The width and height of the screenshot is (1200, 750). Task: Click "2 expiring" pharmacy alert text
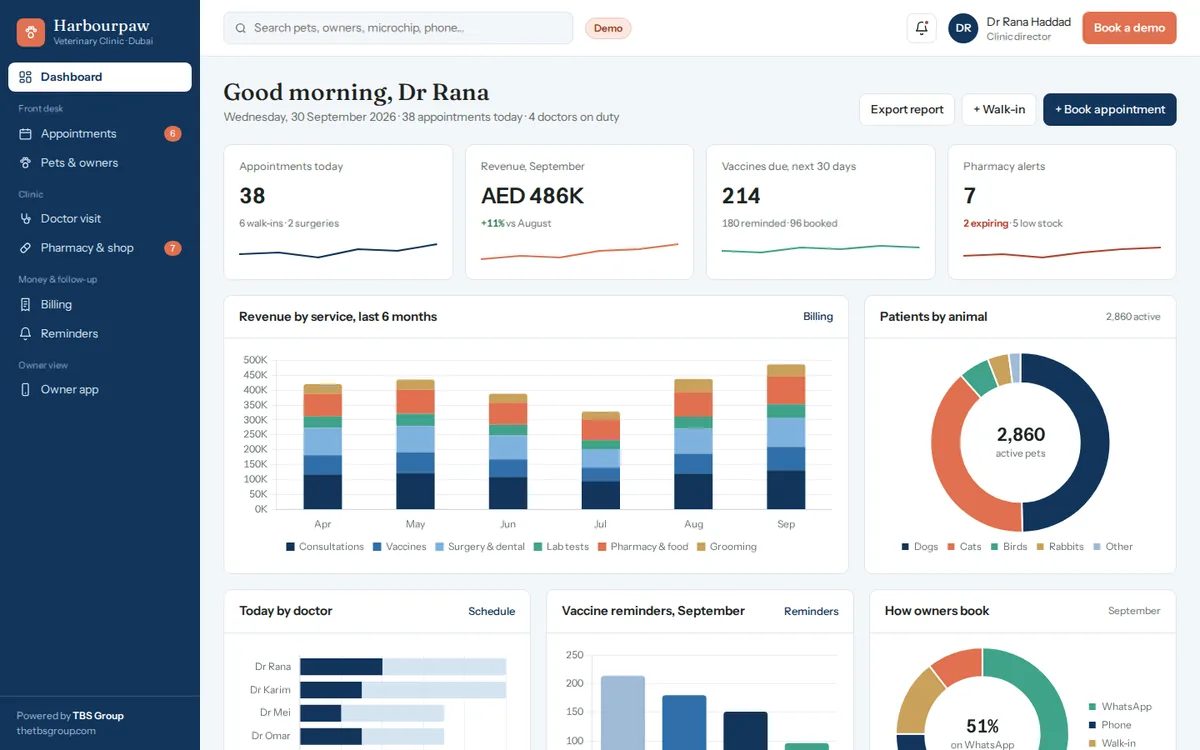point(986,223)
